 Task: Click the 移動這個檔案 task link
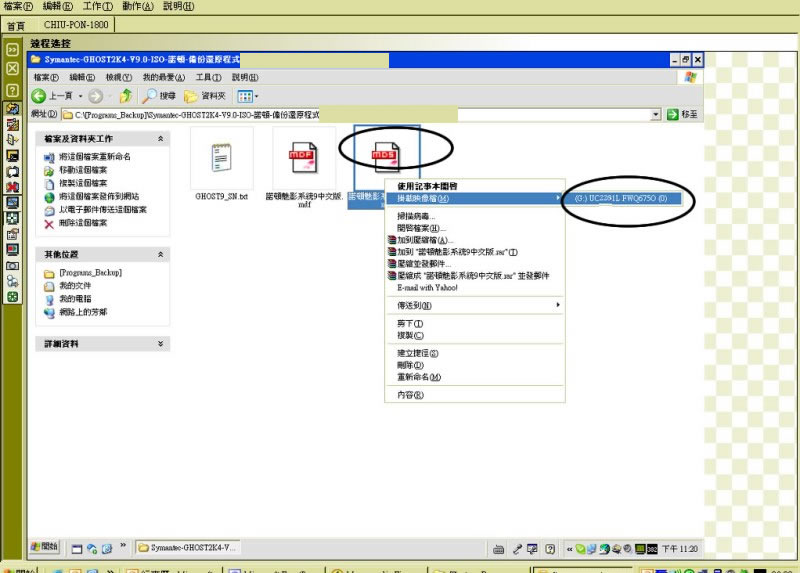pyautogui.click(x=83, y=170)
